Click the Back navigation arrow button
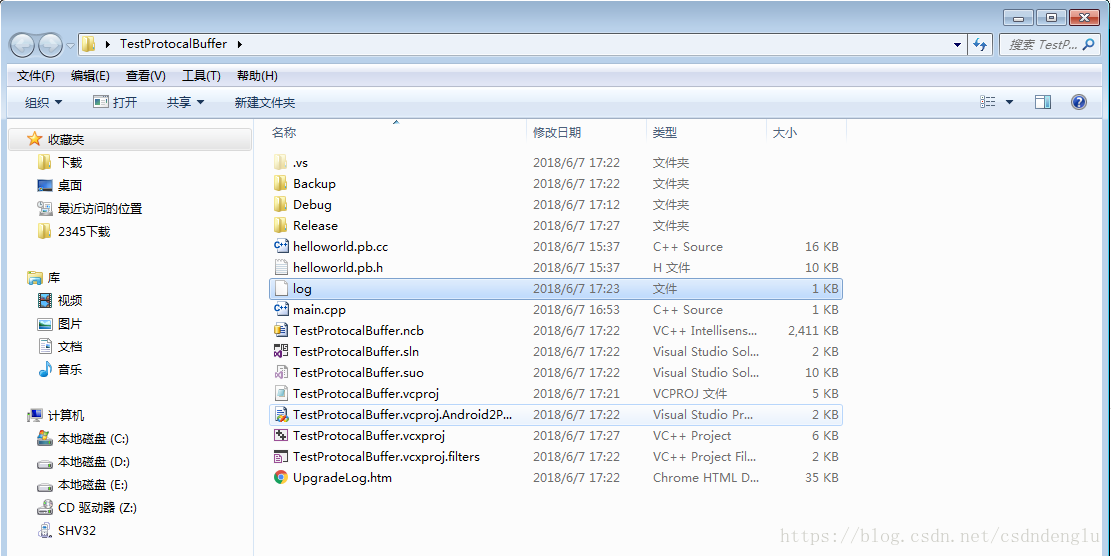 [23, 45]
